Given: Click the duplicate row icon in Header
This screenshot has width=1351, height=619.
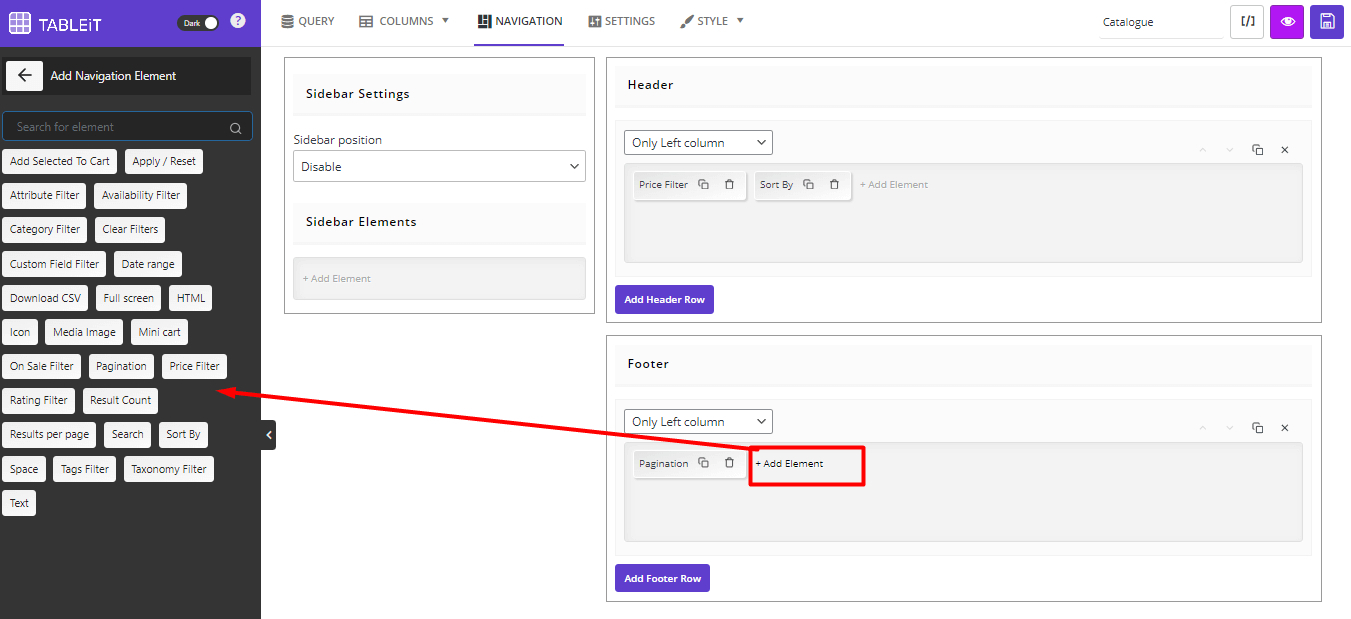Looking at the screenshot, I should tap(1257, 149).
